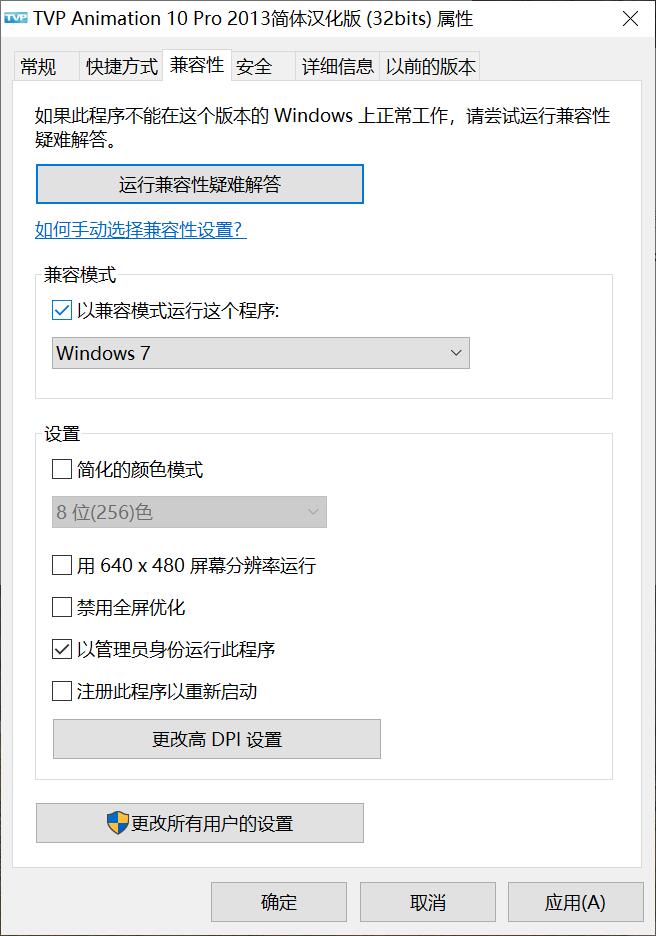Open 如何手动选择兼容性设置 link

[x=140, y=231]
